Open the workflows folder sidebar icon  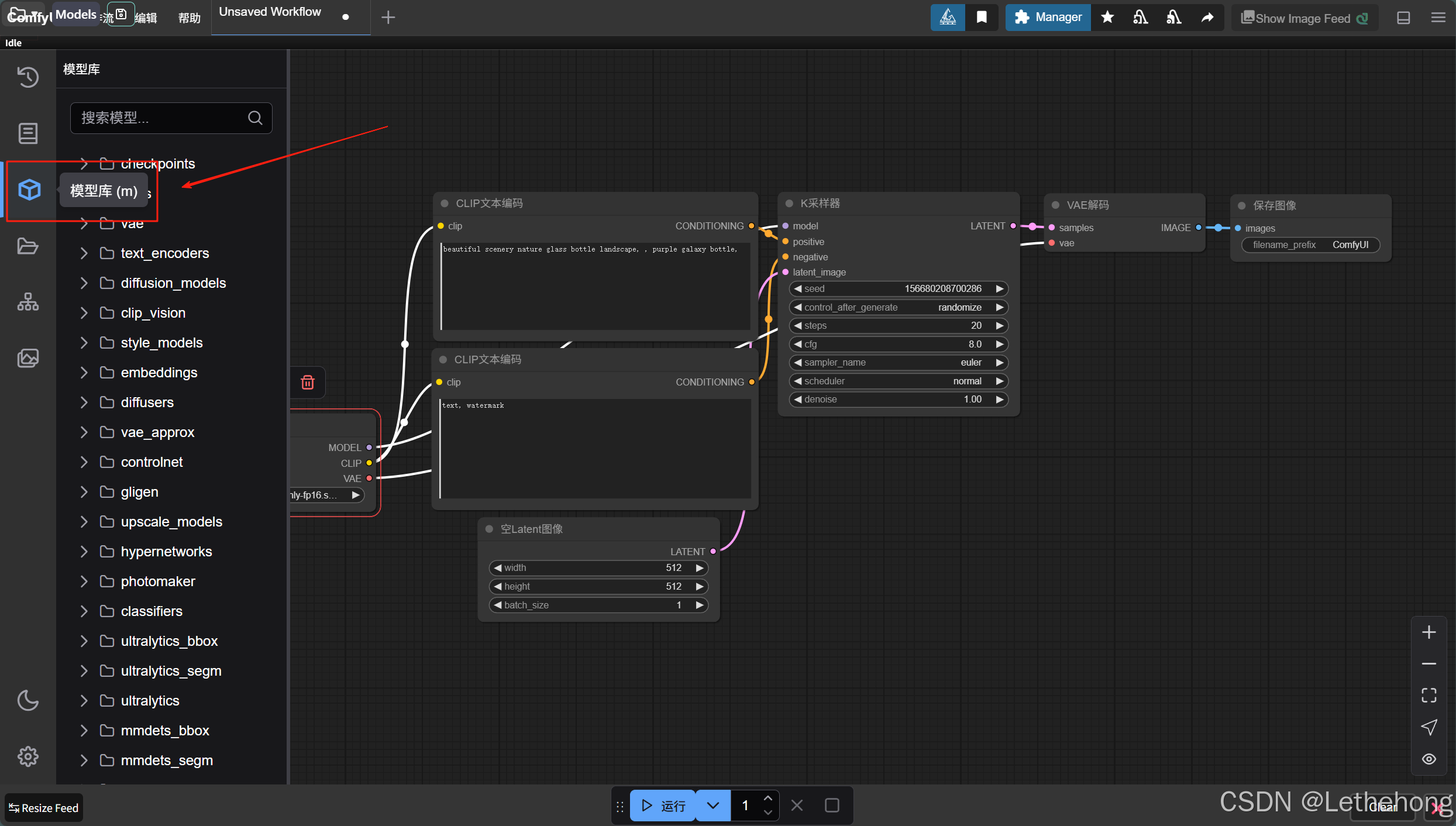[x=28, y=246]
